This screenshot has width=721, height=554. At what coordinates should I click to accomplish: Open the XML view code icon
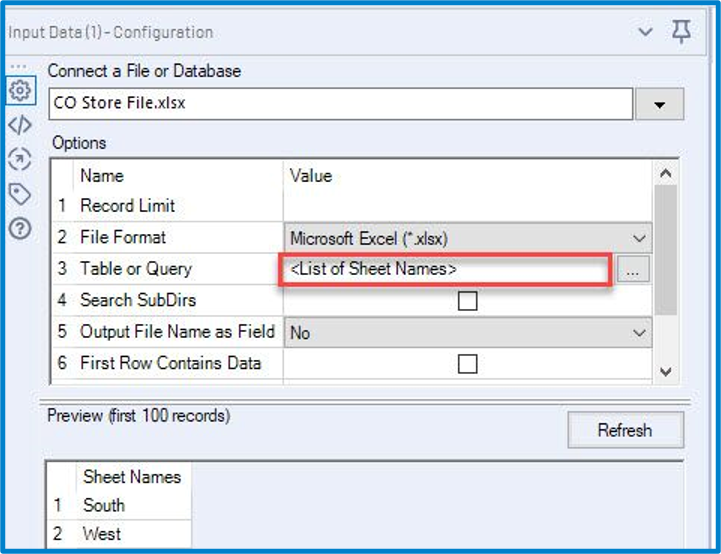20,125
